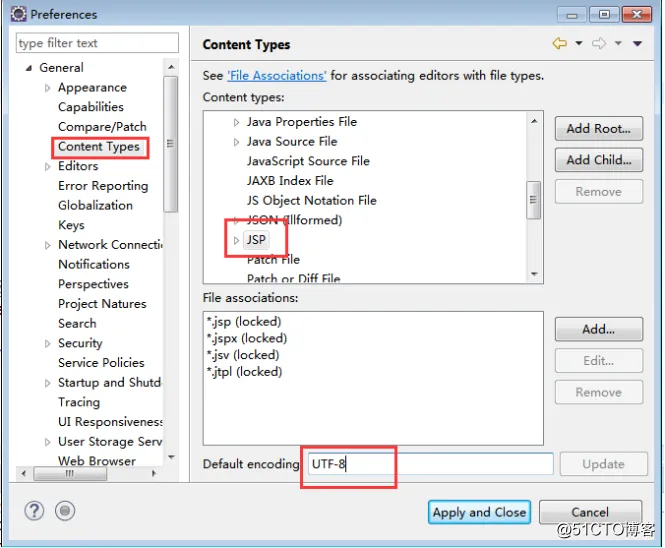Screen dimensions: 665x548
Task: Click the Add Child... button
Action: tap(599, 160)
